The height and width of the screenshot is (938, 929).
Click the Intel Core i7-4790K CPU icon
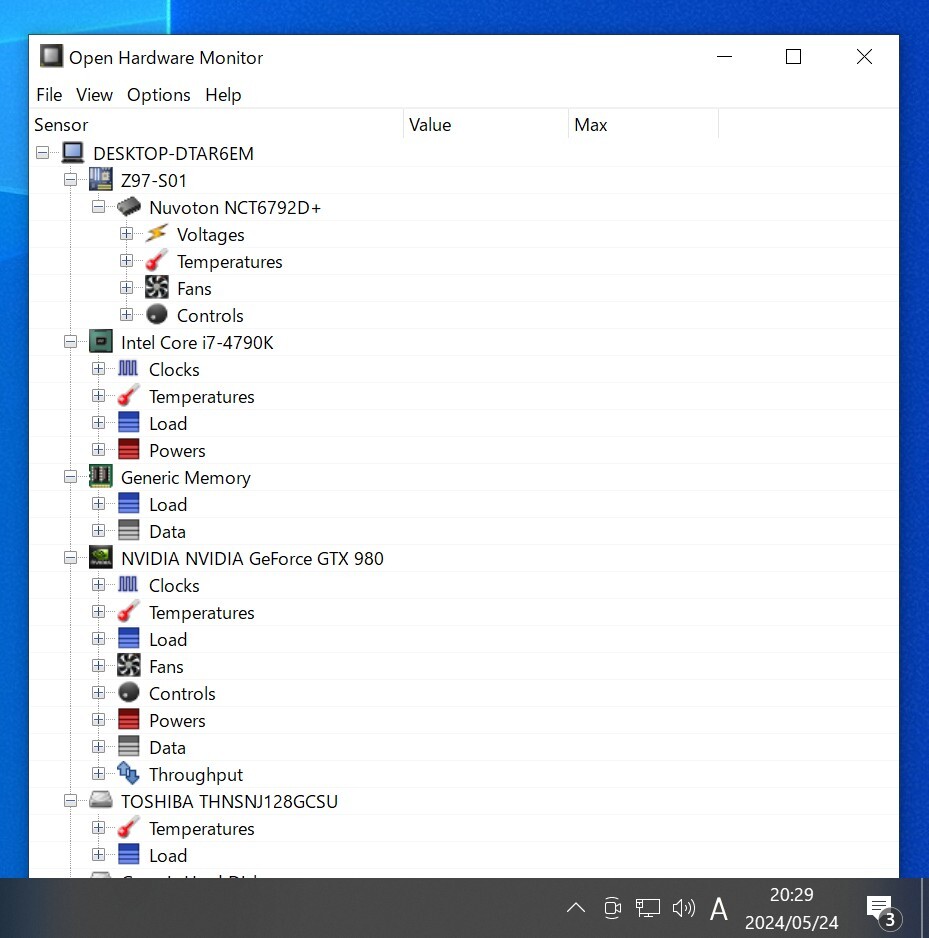(x=100, y=342)
